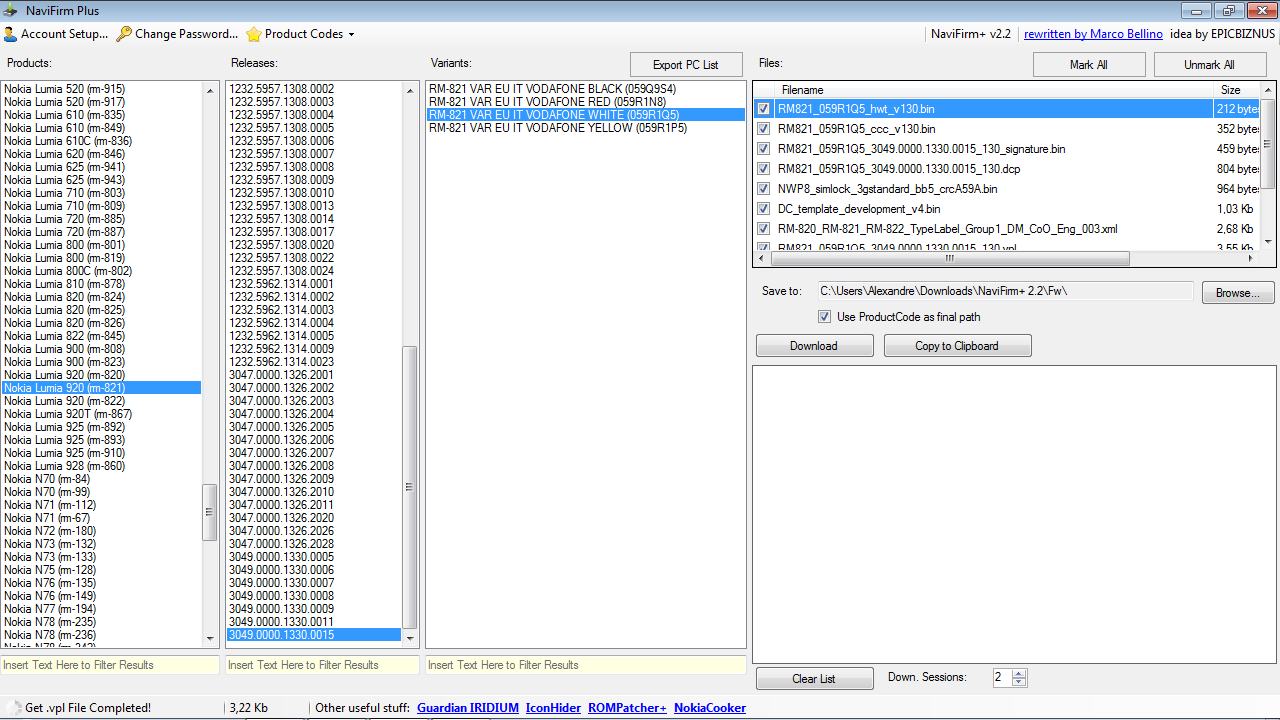Click Files list scroll right arrow

[x=1250, y=258]
